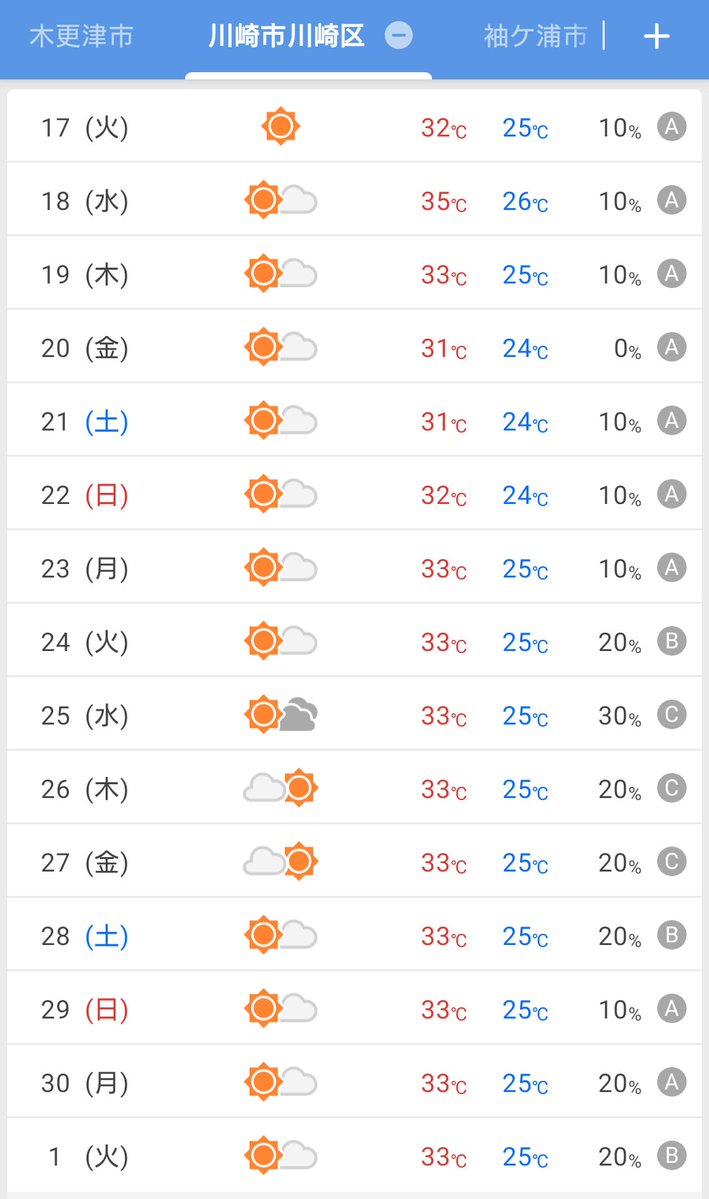Click the 24℃ low temperature for 22 (日)
The image size is (709, 1199).
click(525, 495)
